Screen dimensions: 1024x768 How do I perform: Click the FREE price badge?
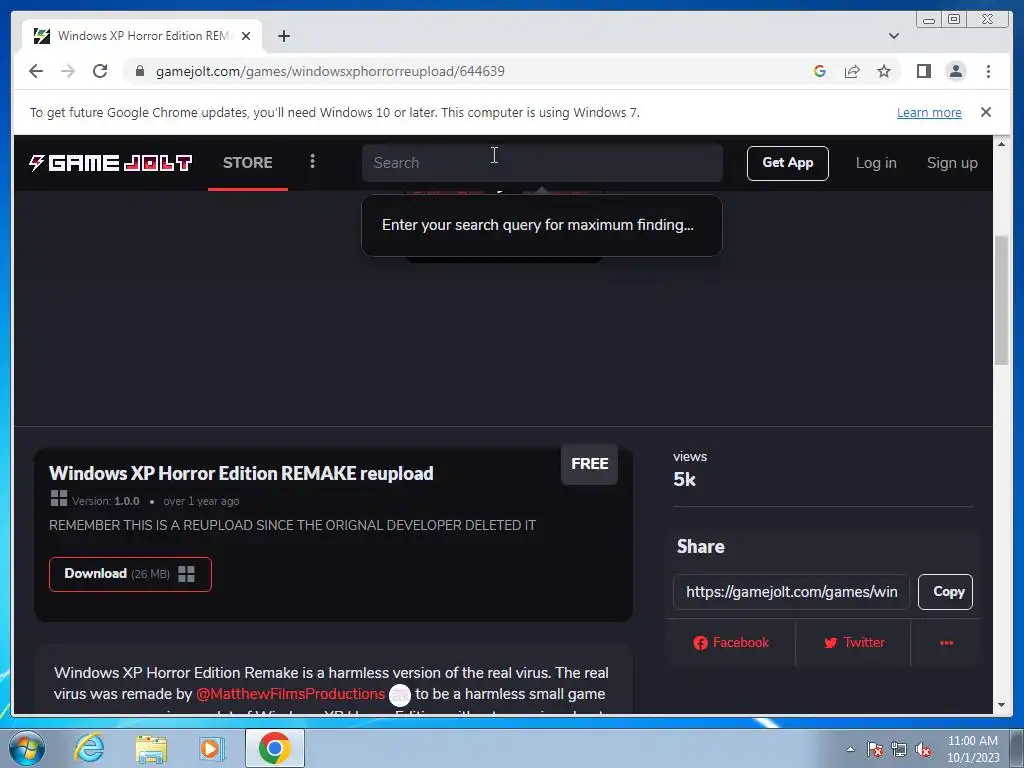[589, 464]
